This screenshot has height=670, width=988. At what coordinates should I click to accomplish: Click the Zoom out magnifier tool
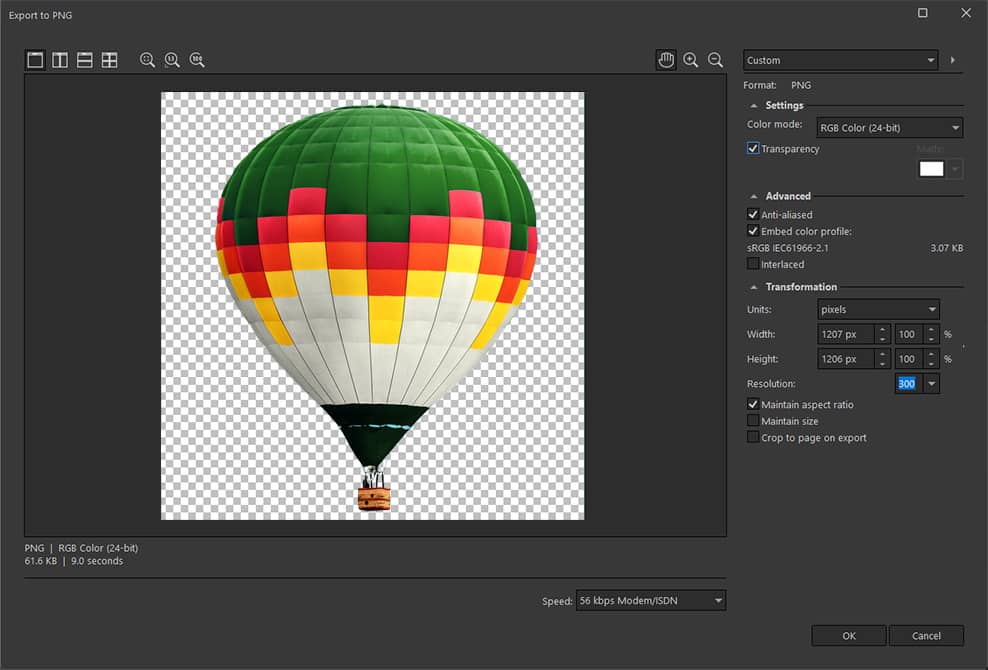715,60
